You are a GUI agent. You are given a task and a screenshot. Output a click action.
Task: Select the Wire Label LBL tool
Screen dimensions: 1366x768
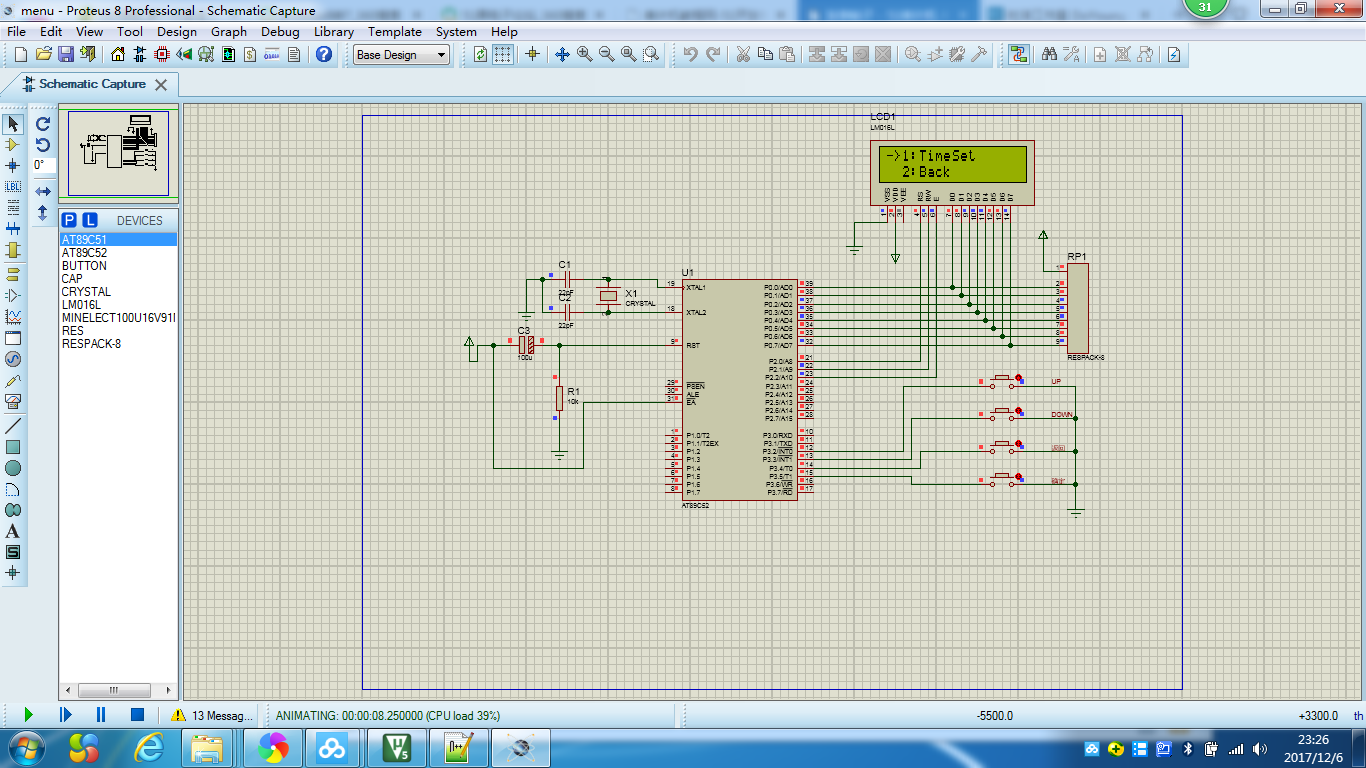[13, 187]
